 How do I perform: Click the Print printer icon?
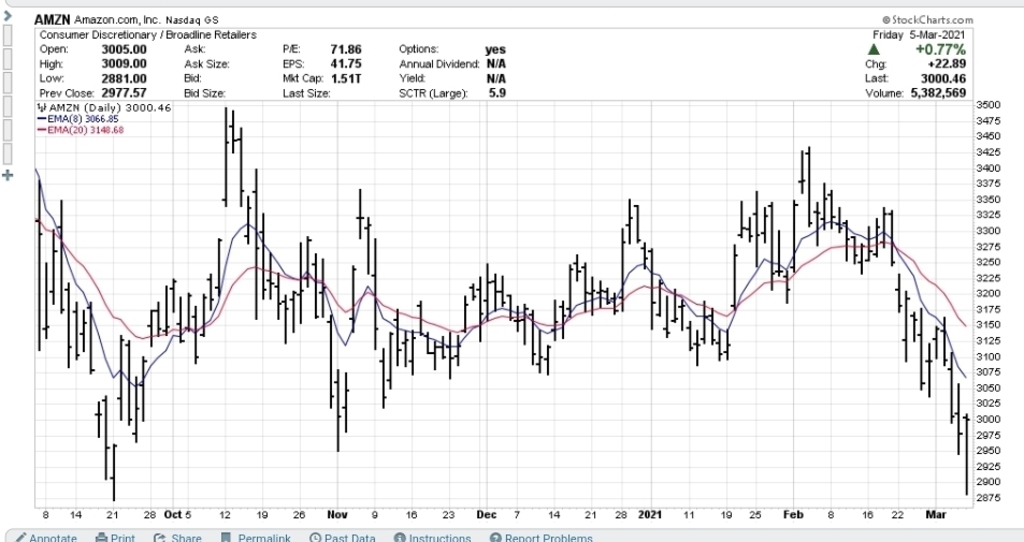pos(101,537)
